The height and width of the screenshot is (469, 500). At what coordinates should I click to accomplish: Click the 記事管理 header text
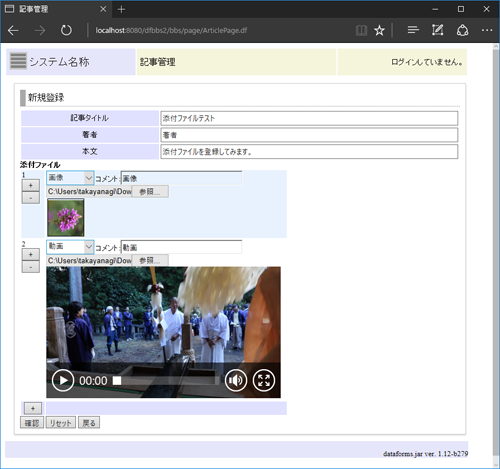[x=157, y=62]
